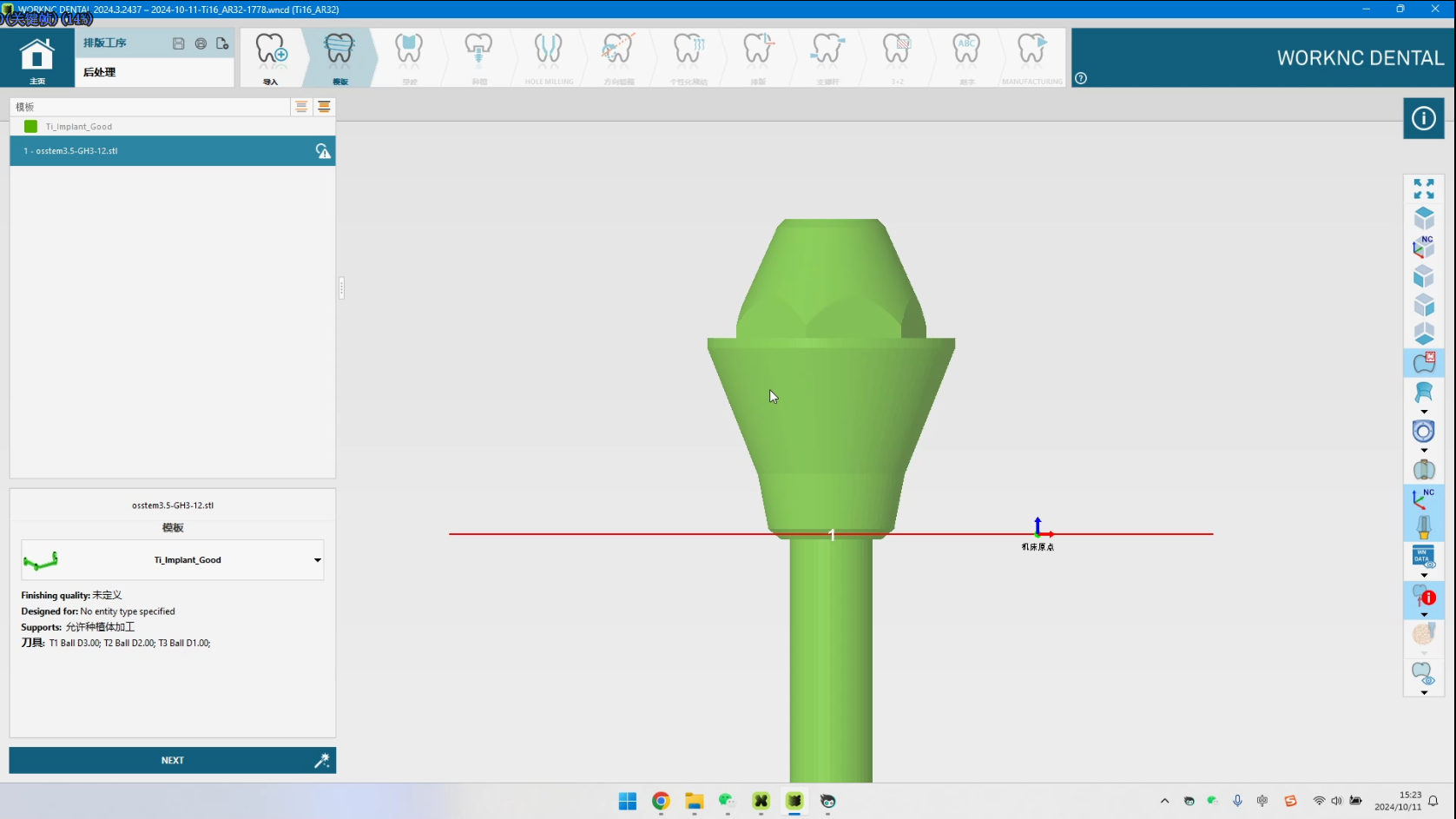Toggle WN DATA visibility
Viewport: 1456px width, 819px height.
tap(1423, 557)
